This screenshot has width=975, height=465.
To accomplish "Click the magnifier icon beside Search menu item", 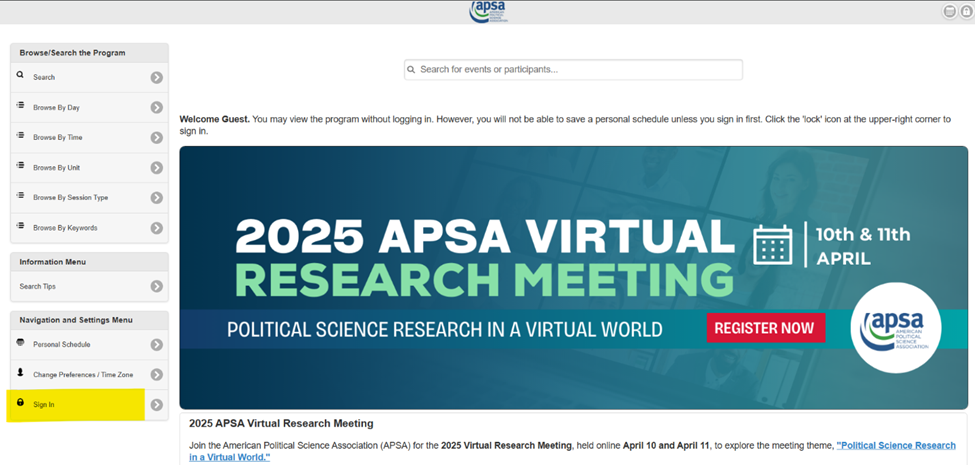I will (20, 76).
